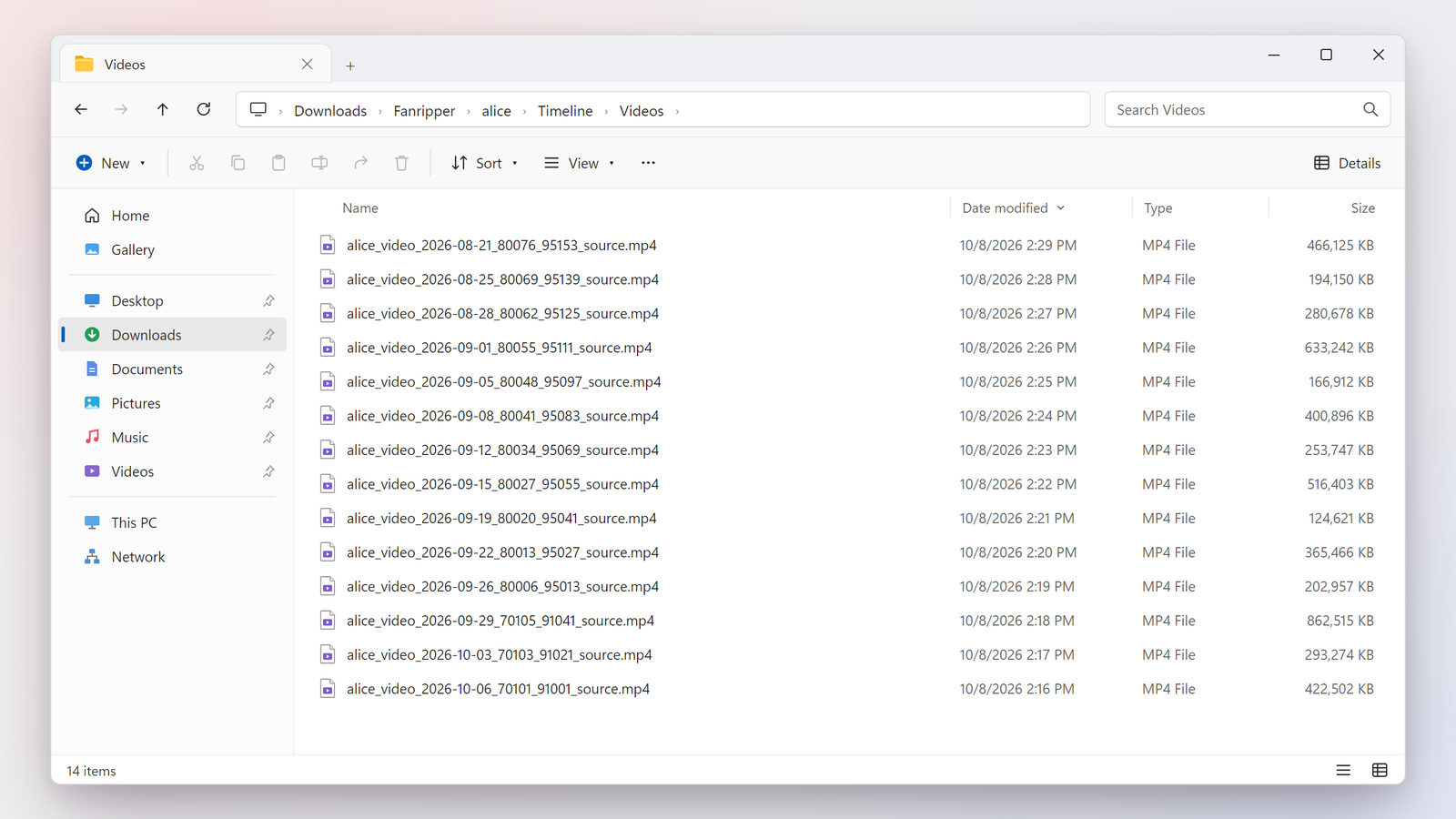
Task: Expand chevron after Downloads breadcrumb
Action: (380, 111)
